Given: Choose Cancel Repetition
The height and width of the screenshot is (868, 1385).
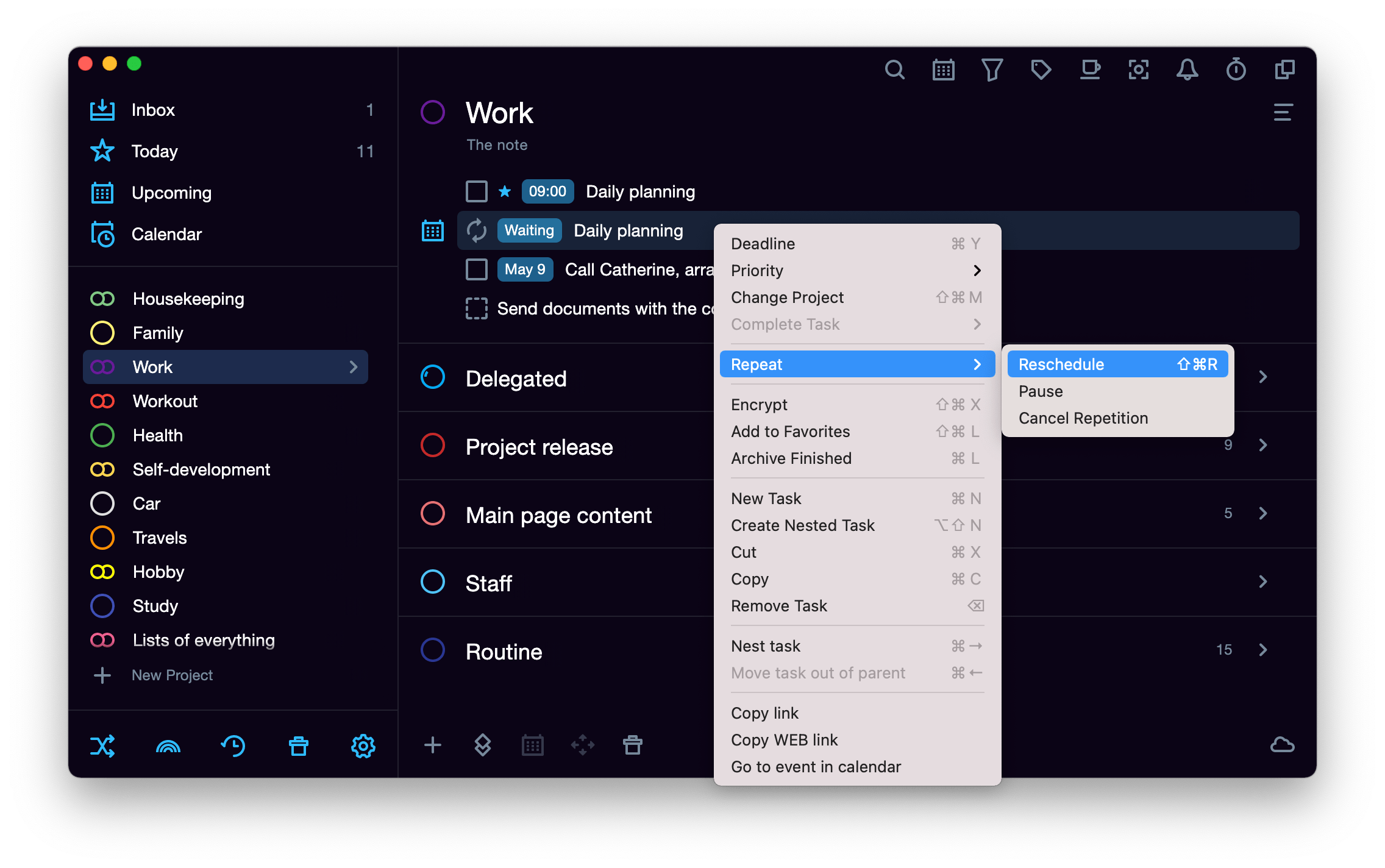Looking at the screenshot, I should pyautogui.click(x=1117, y=418).
